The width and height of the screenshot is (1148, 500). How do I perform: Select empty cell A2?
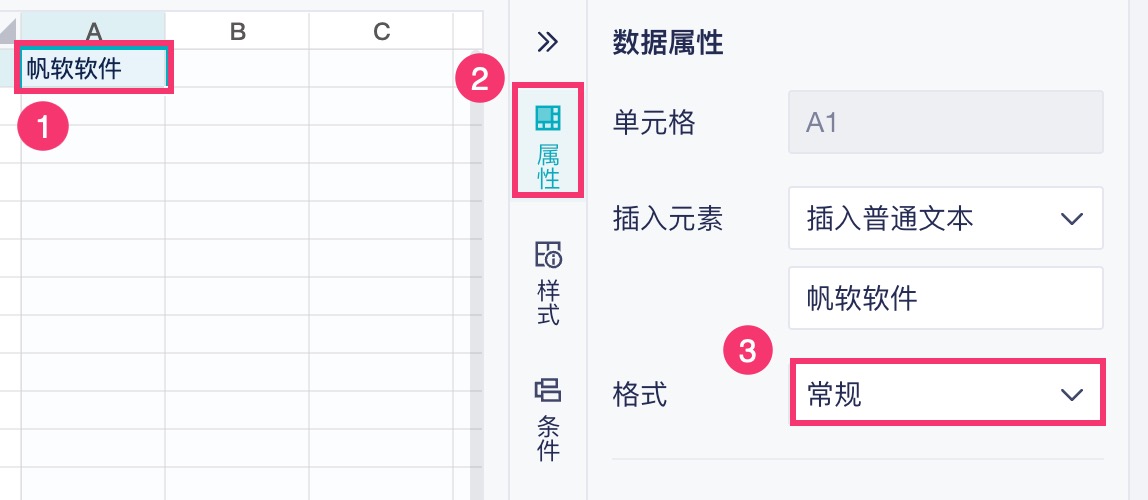93,106
